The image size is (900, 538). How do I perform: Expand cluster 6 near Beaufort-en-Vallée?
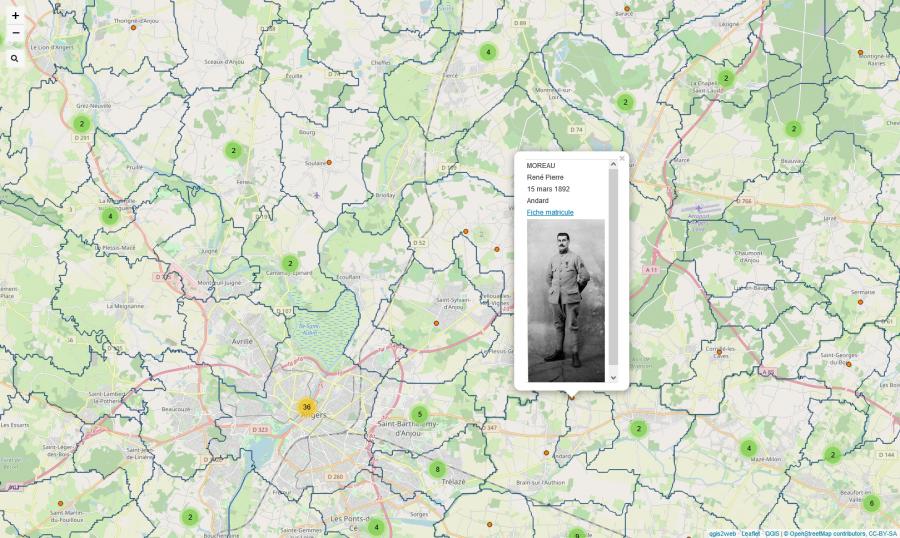(871, 504)
